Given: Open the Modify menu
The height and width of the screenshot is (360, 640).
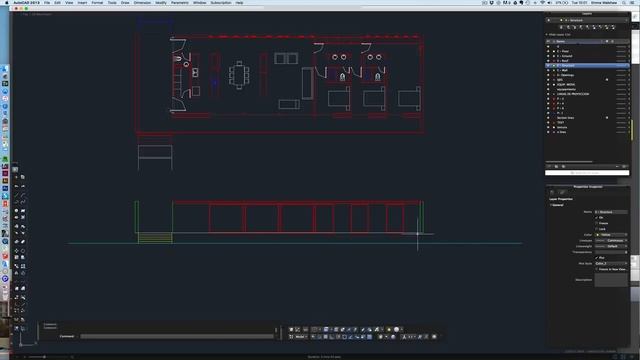Looking at the screenshot, I should (161, 2).
